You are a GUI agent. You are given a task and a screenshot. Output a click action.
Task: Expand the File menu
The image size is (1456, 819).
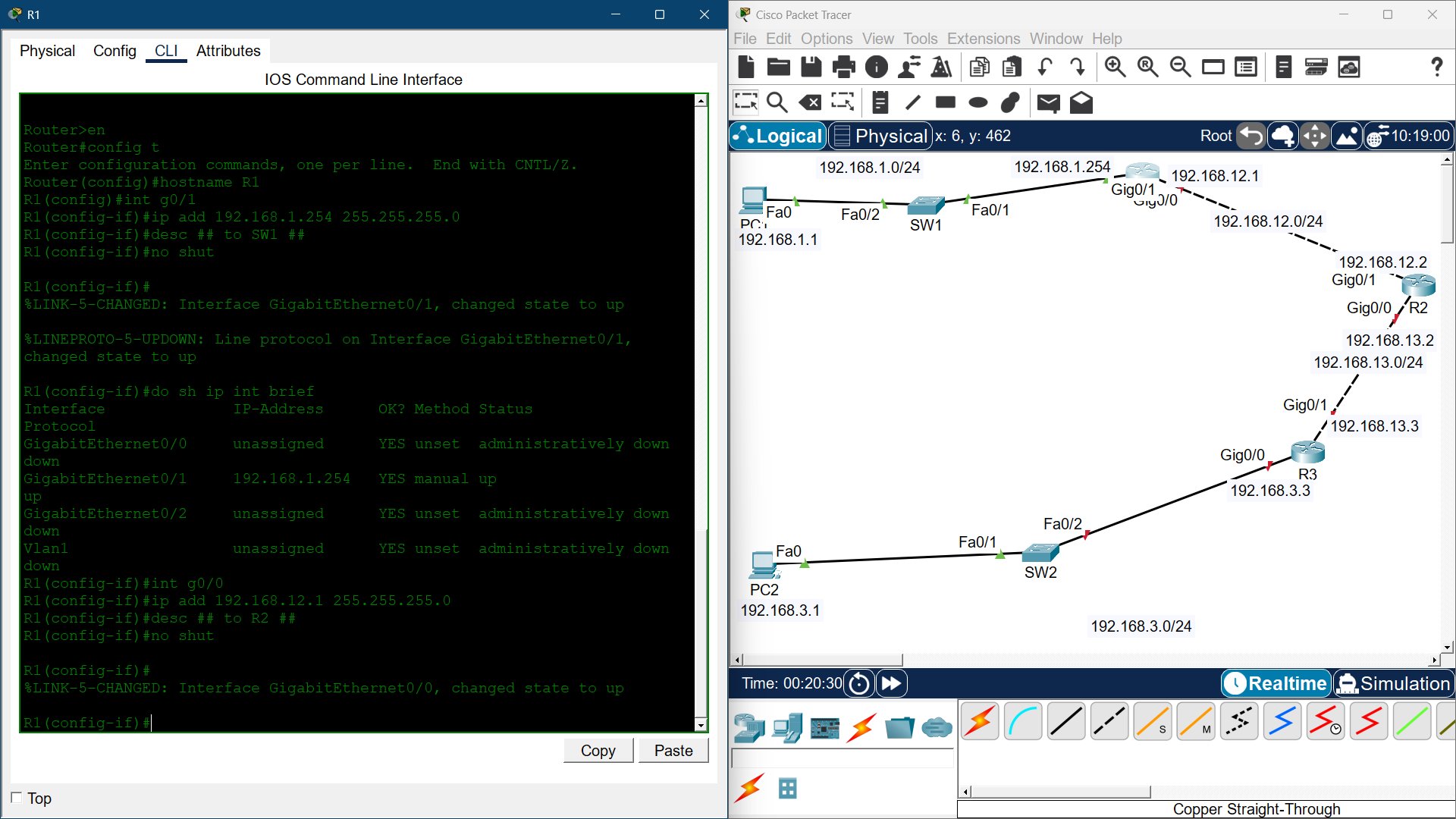pyautogui.click(x=744, y=39)
